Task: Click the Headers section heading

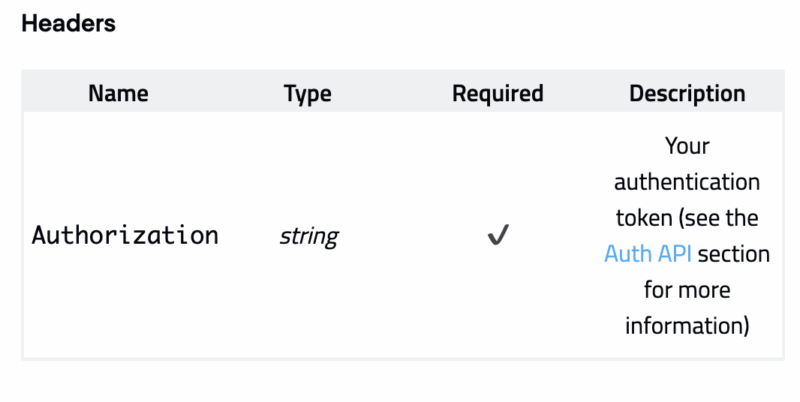Action: tap(68, 24)
